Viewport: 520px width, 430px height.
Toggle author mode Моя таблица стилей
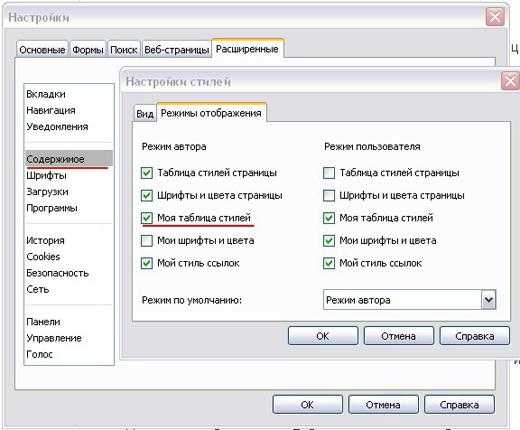(147, 218)
